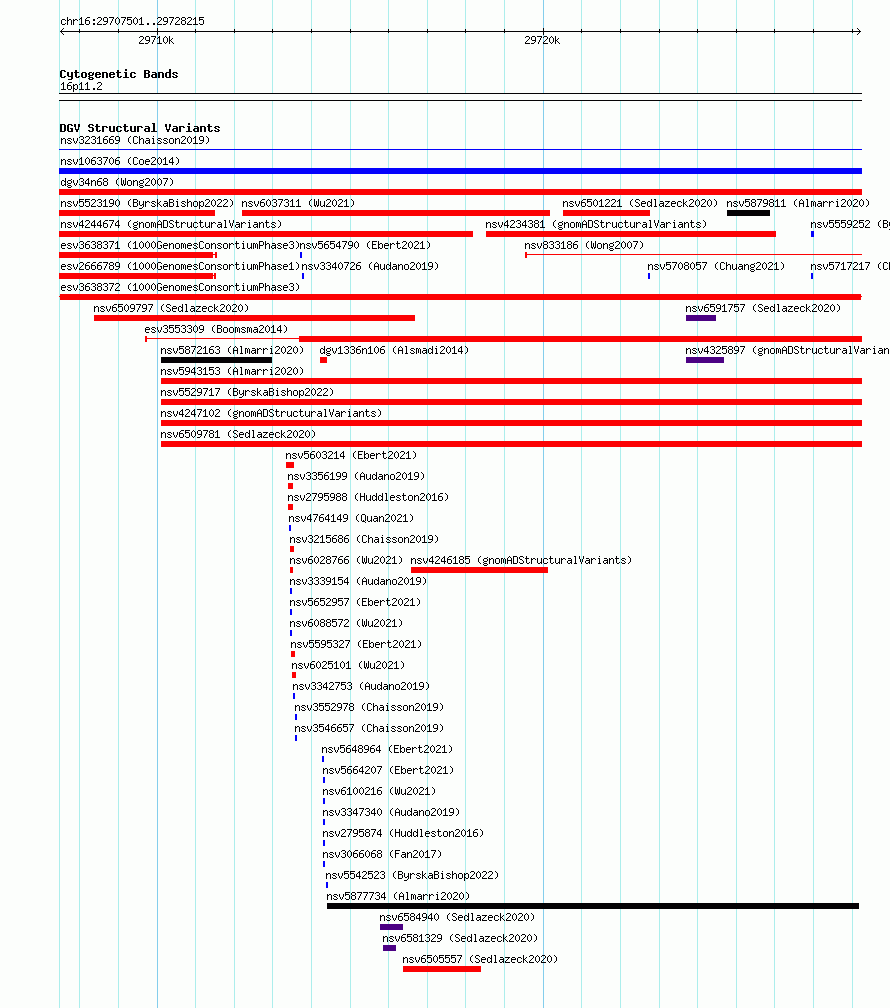
Task: Click nsv3340726 (Audano2019) label
Action: tap(370, 266)
